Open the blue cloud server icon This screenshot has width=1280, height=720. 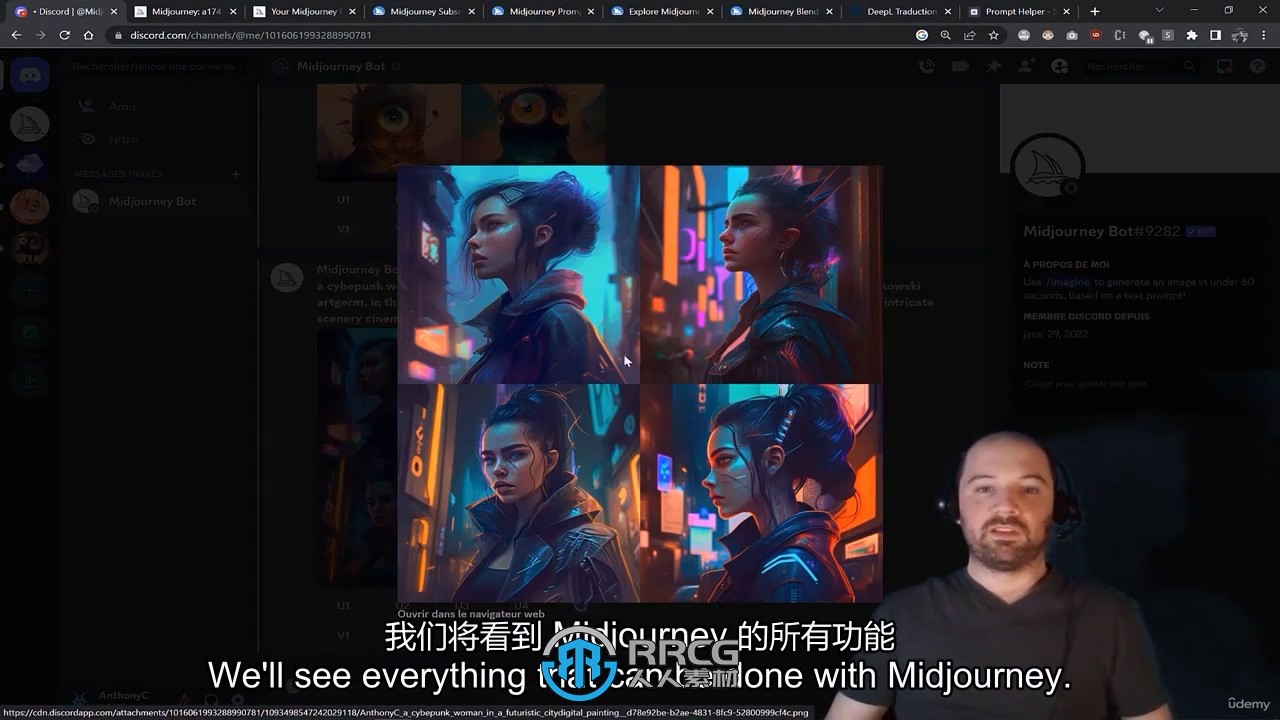coord(29,164)
